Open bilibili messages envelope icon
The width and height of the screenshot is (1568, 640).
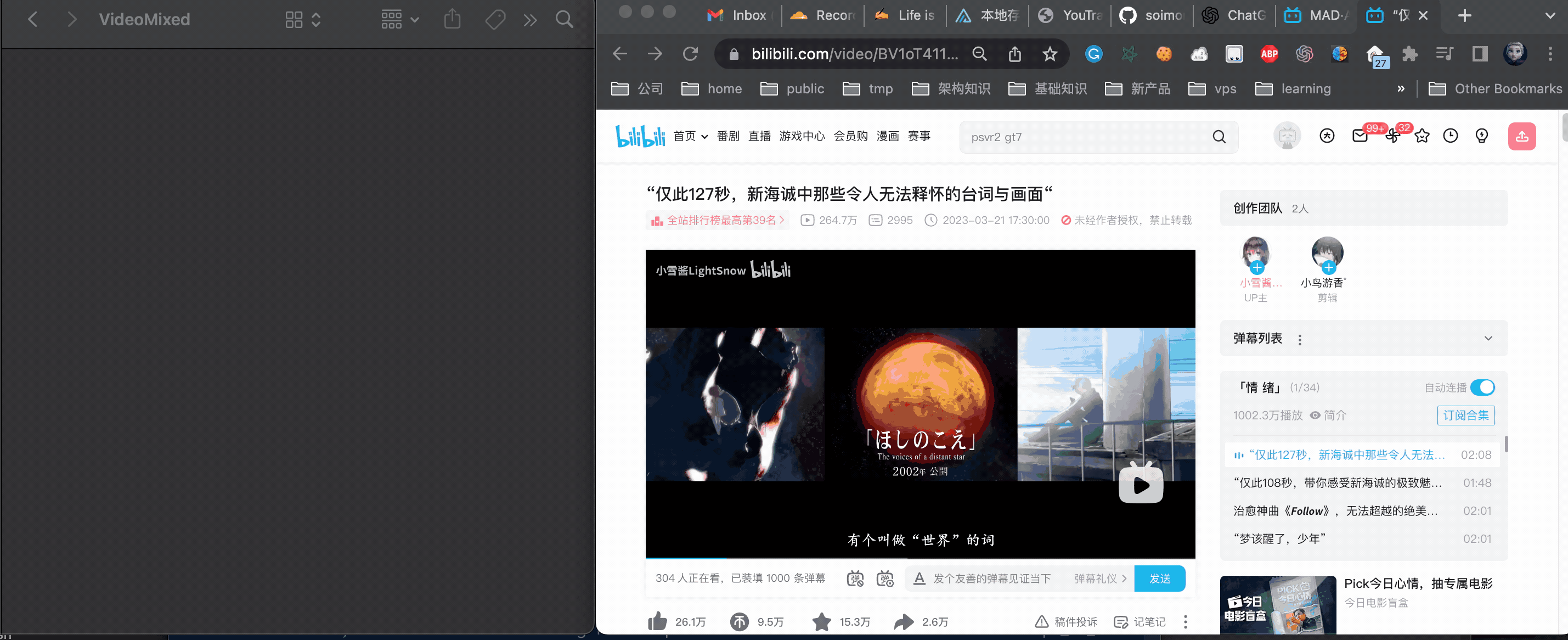pyautogui.click(x=1360, y=136)
